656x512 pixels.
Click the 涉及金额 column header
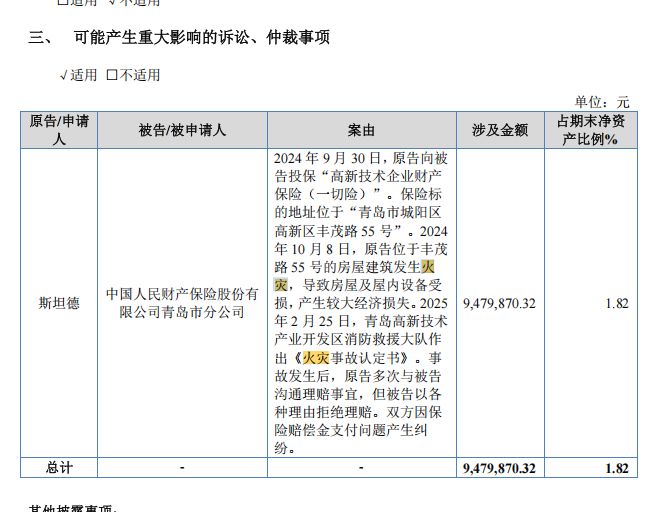[500, 130]
